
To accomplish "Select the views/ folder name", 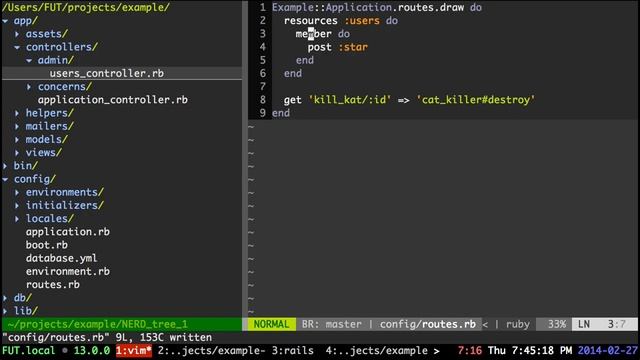I will [44, 153].
